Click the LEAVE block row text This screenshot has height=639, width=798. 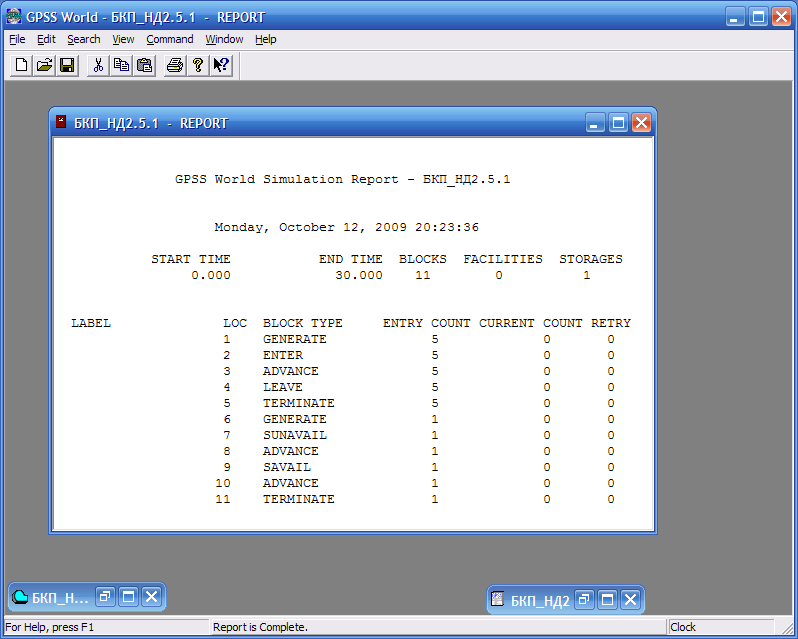283,387
